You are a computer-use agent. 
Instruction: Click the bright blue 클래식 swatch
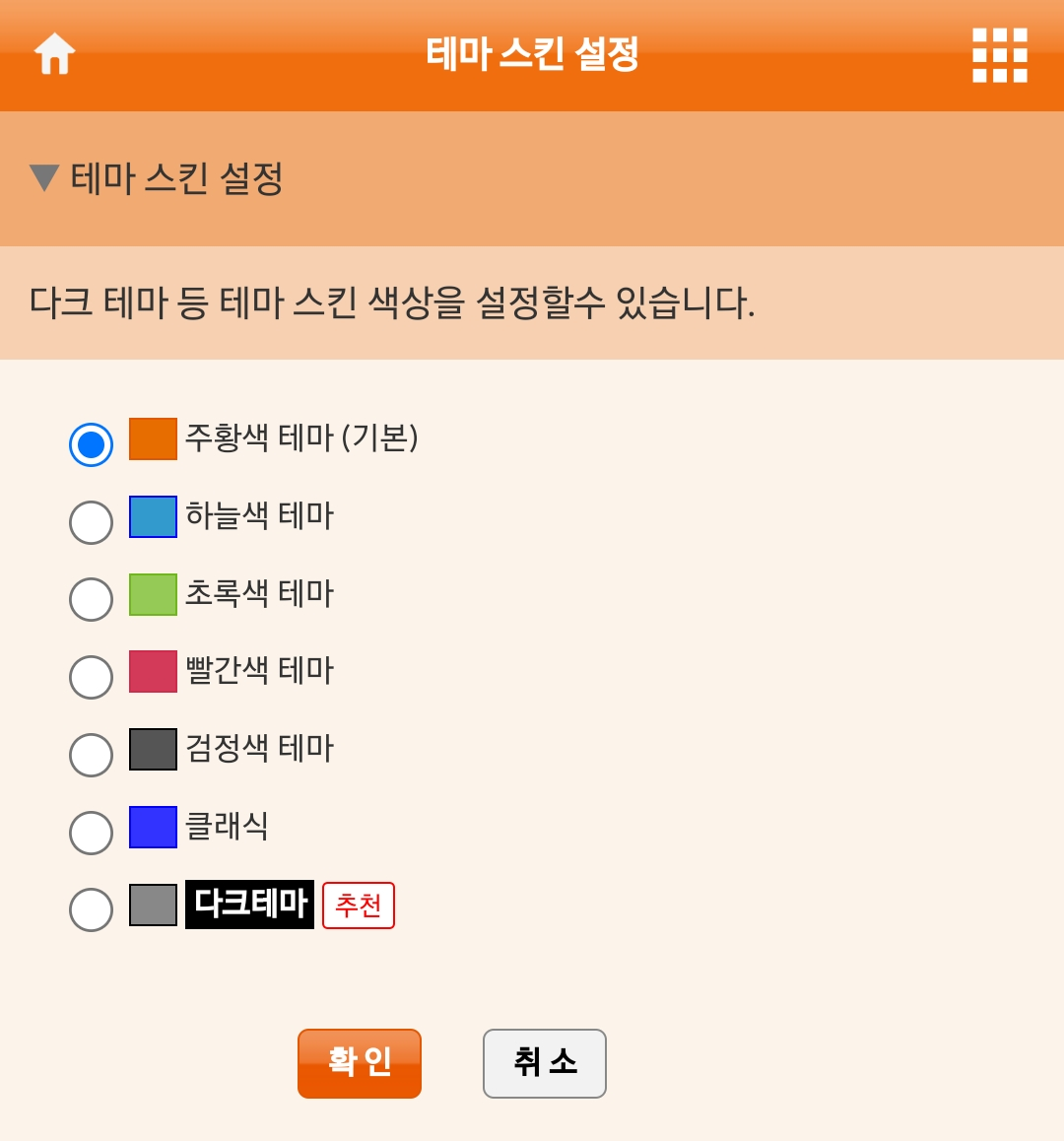point(153,827)
